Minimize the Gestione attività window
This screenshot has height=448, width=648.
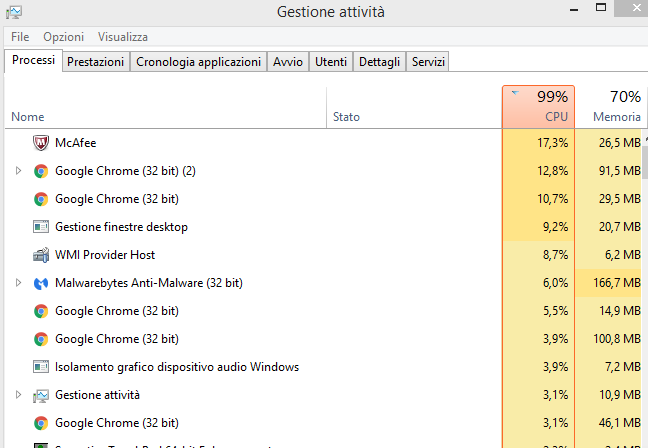coord(574,10)
